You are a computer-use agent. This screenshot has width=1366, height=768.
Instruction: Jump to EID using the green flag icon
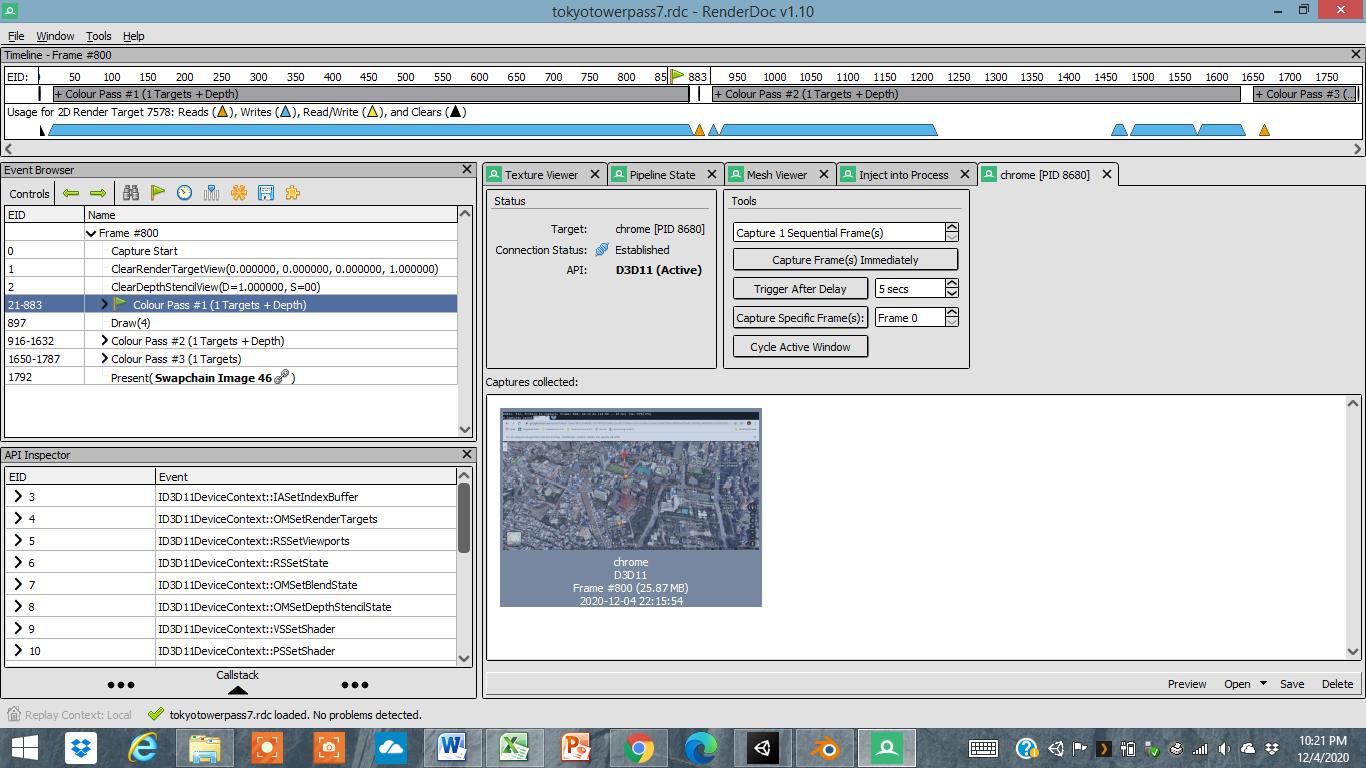pos(158,193)
